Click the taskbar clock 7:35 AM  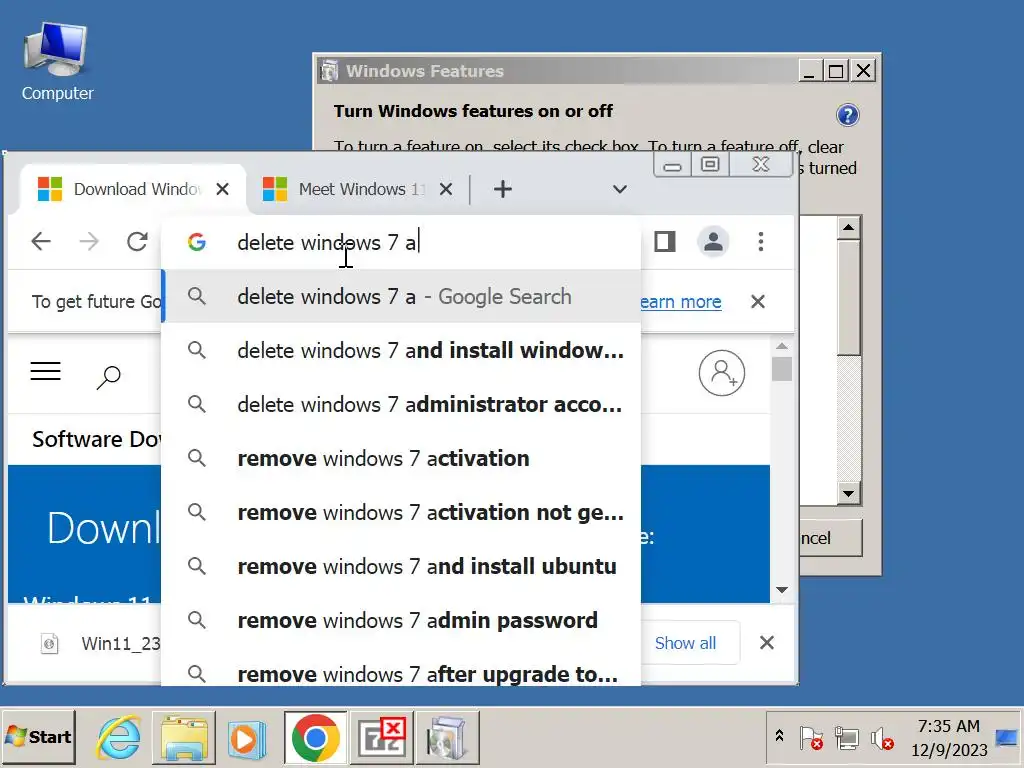tap(949, 738)
